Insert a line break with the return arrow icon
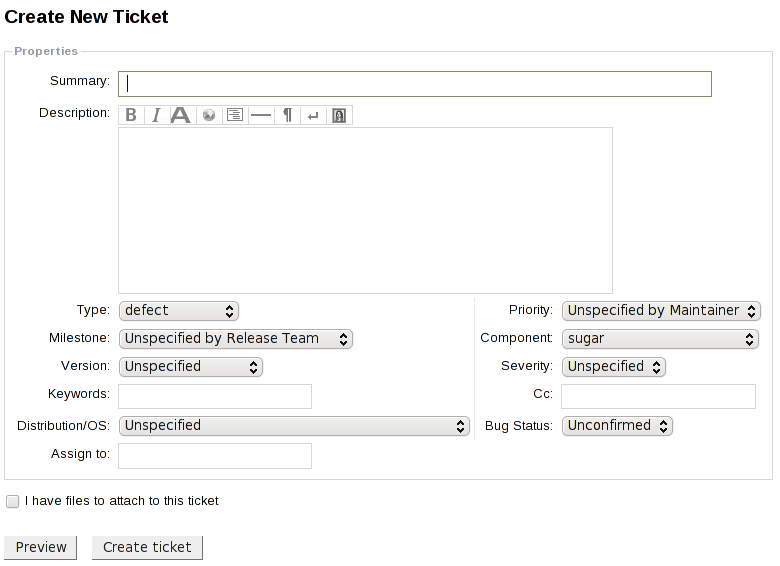The image size is (780, 566). (313, 115)
